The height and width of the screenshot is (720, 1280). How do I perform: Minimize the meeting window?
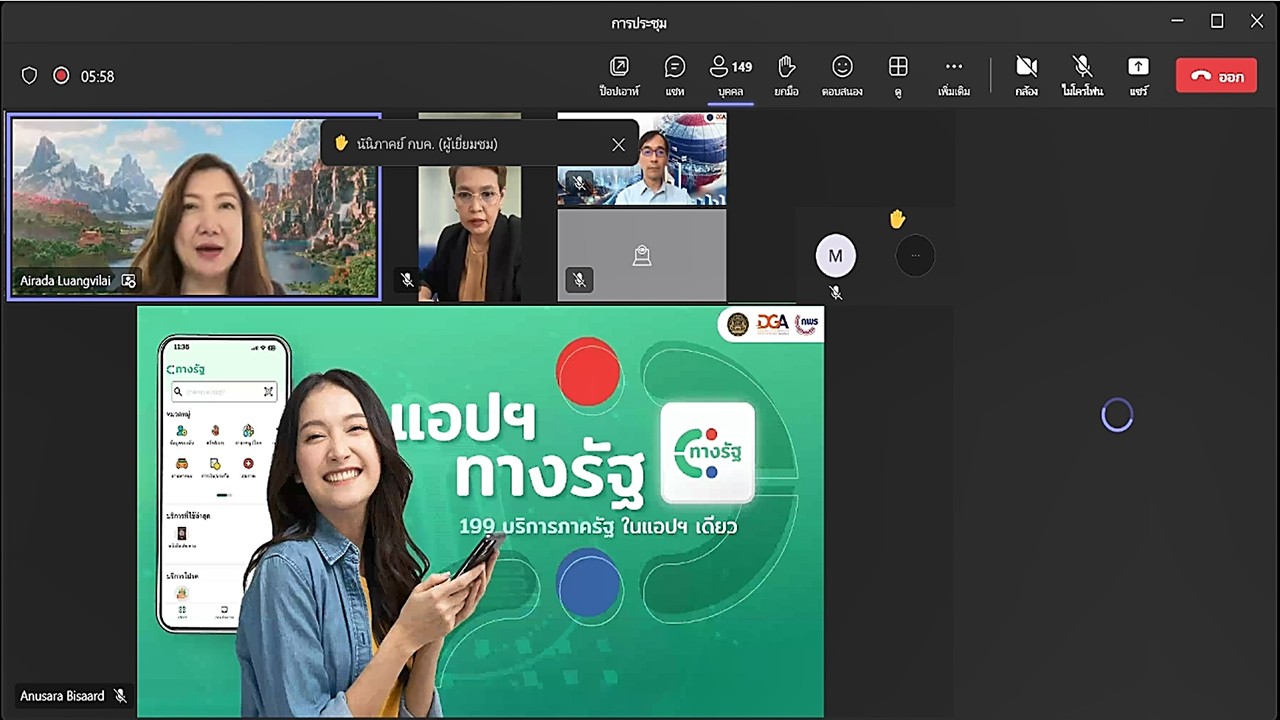pos(1177,21)
